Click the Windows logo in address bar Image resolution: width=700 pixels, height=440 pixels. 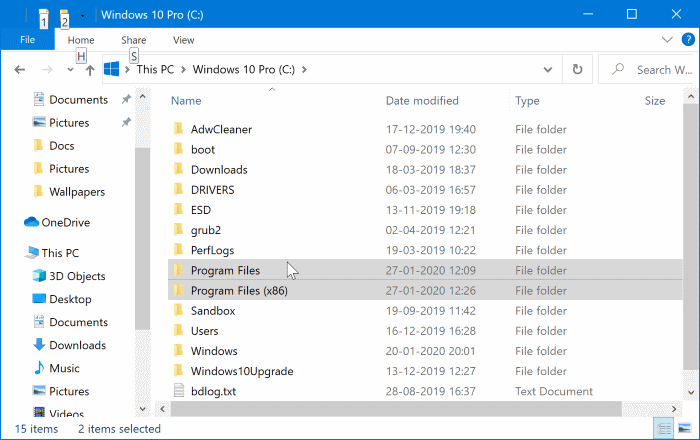coord(112,69)
